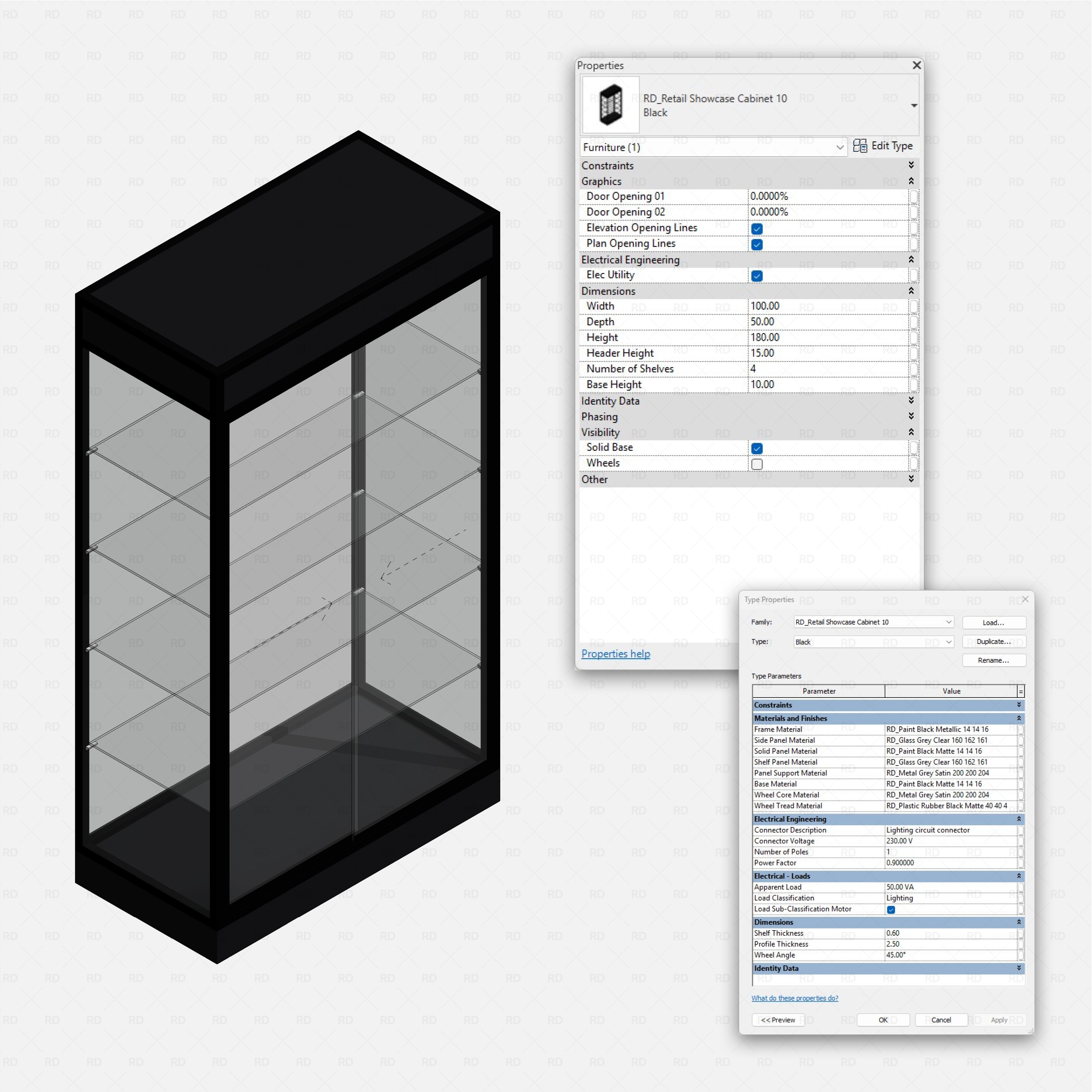Click 'What do these properties do?' link
The height and width of the screenshot is (1092, 1092).
(795, 998)
